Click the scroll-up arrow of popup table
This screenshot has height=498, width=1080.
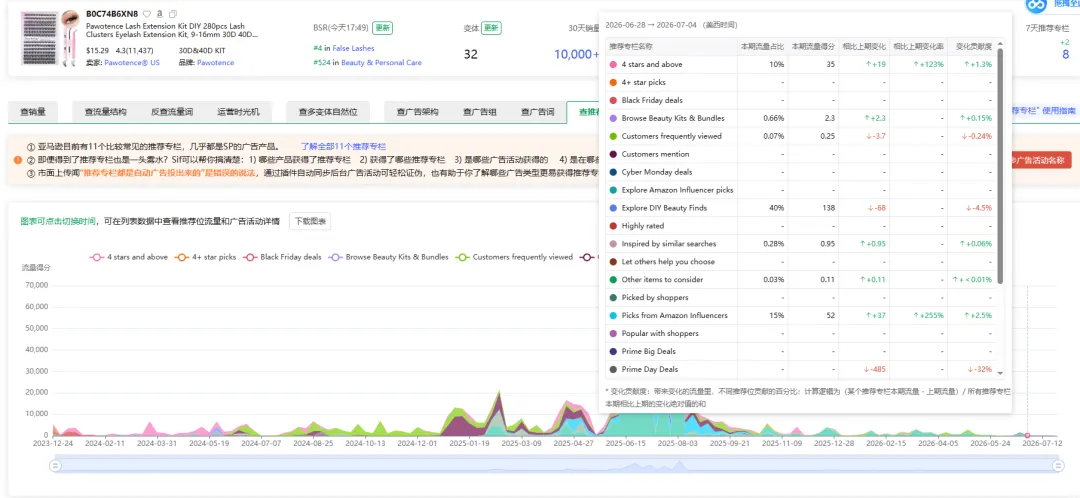pos(1000,43)
